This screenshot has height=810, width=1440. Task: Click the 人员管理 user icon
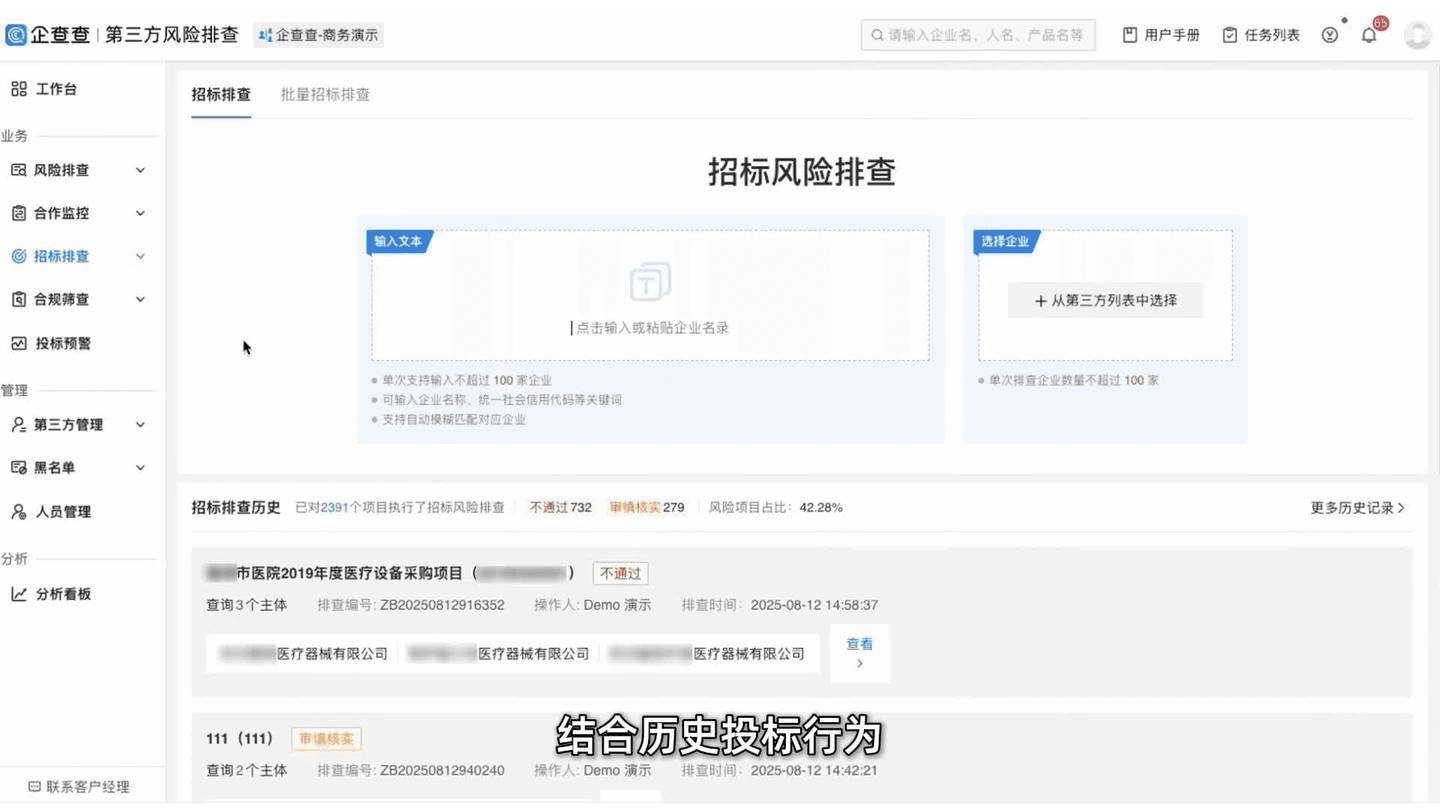19,511
